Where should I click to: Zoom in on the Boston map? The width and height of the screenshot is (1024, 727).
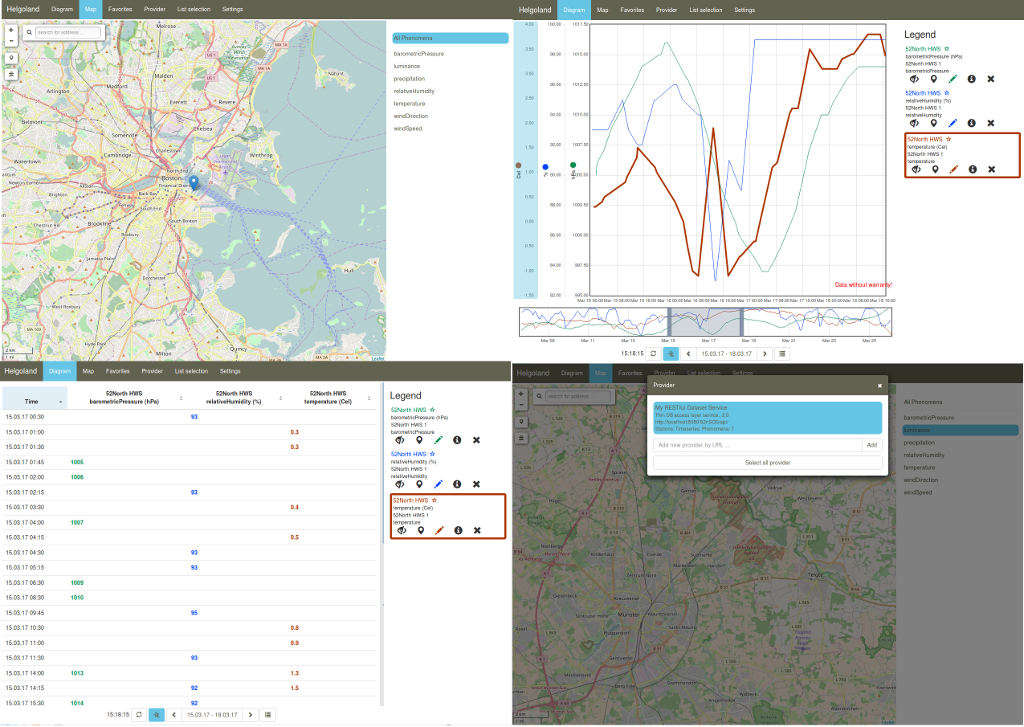click(11, 30)
